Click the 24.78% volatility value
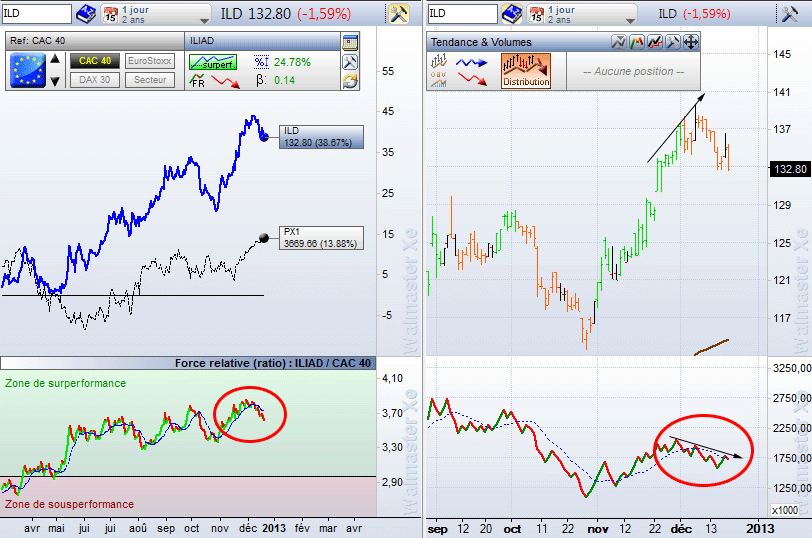The height and width of the screenshot is (538, 812). pos(292,62)
